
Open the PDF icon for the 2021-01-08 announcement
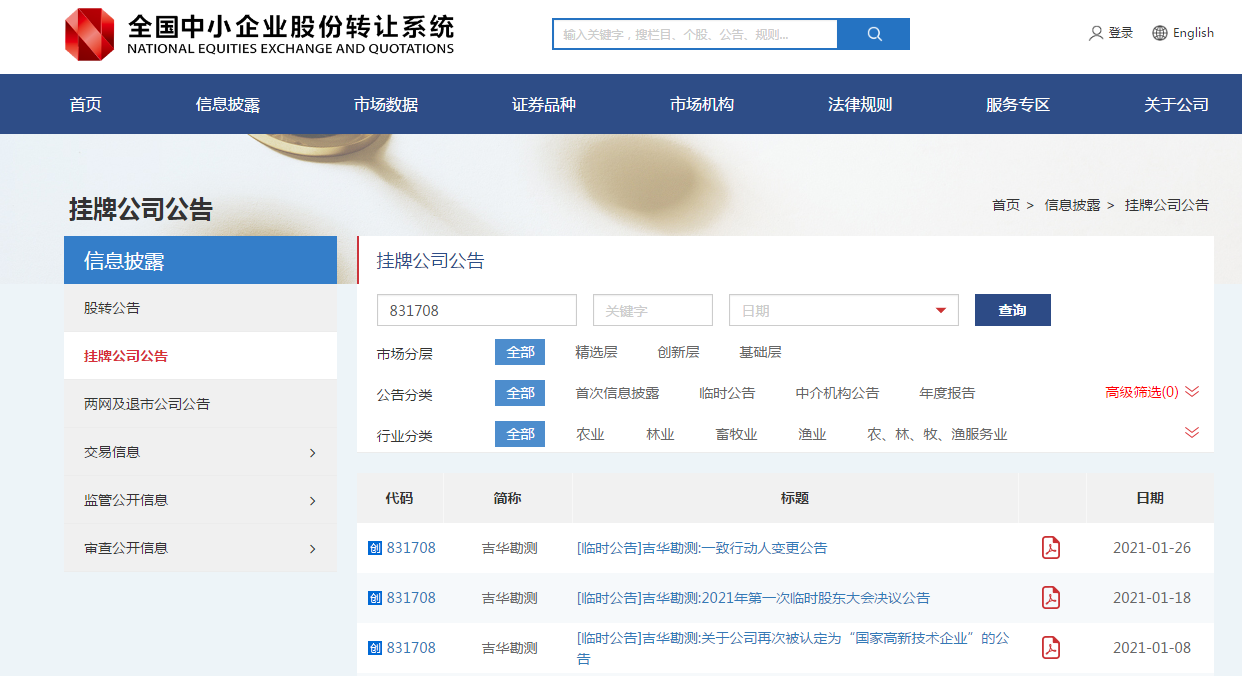[x=1051, y=648]
